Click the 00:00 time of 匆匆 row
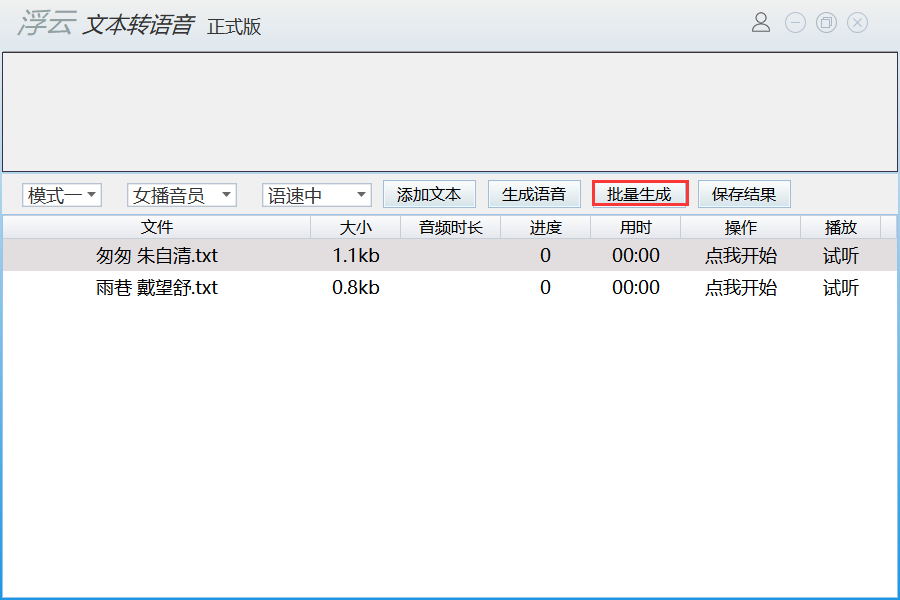 tap(635, 256)
